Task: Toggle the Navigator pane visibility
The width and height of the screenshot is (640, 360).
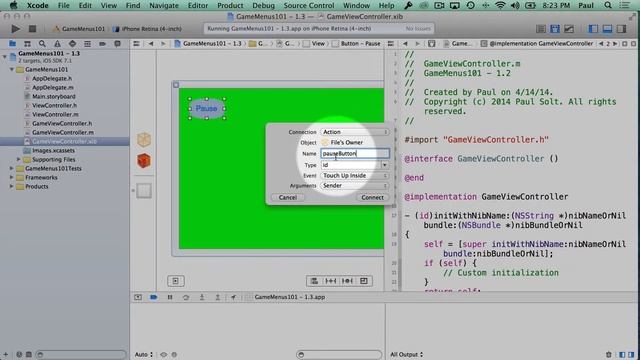Action: coord(593,29)
